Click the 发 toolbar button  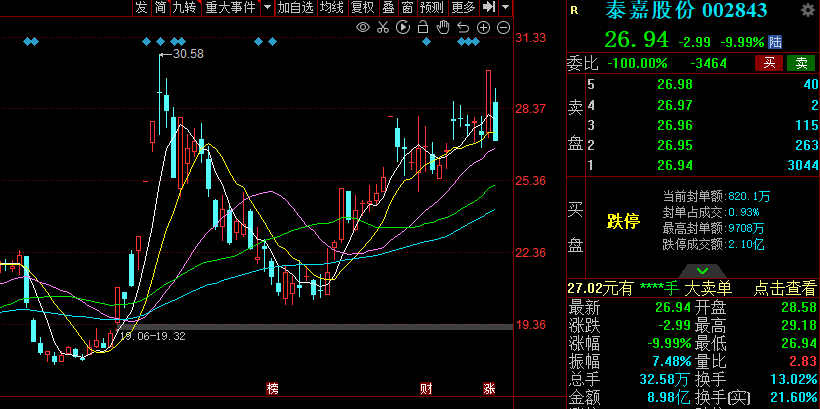coord(142,7)
